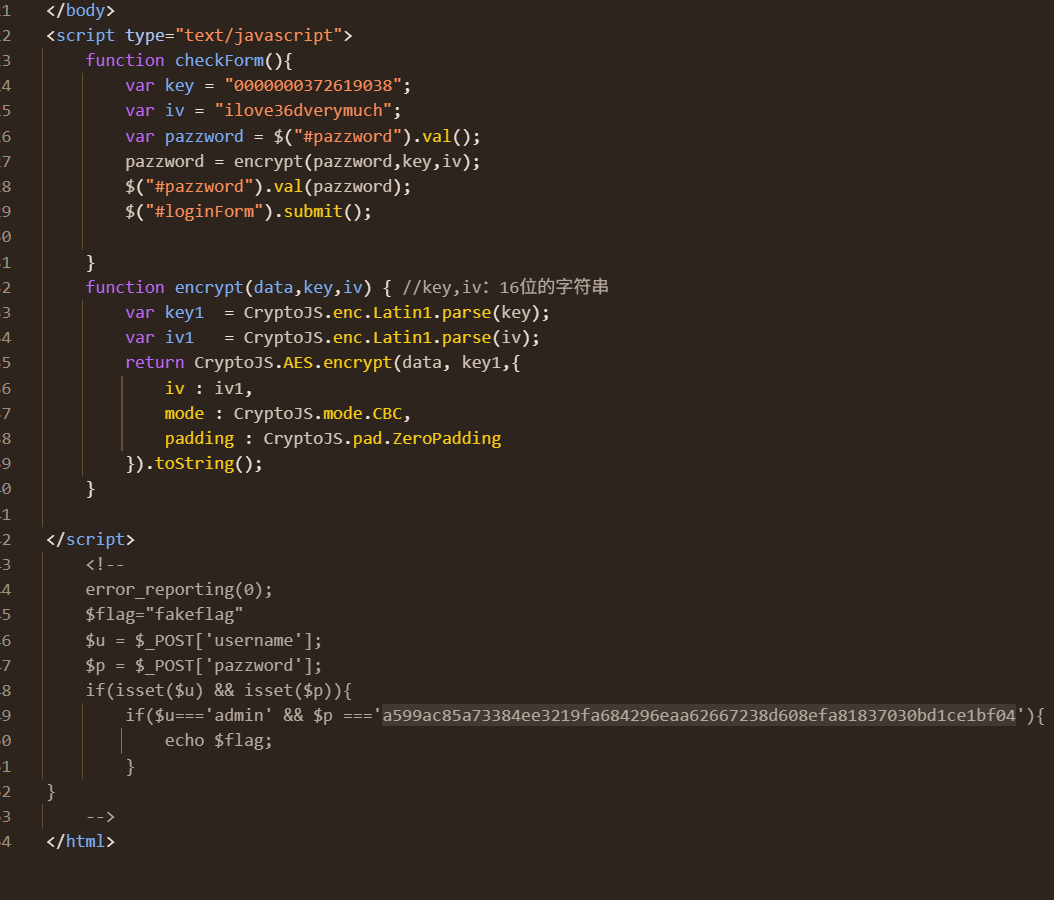Click the comment closer -->
Viewport: 1054px width, 900px height.
[100, 817]
